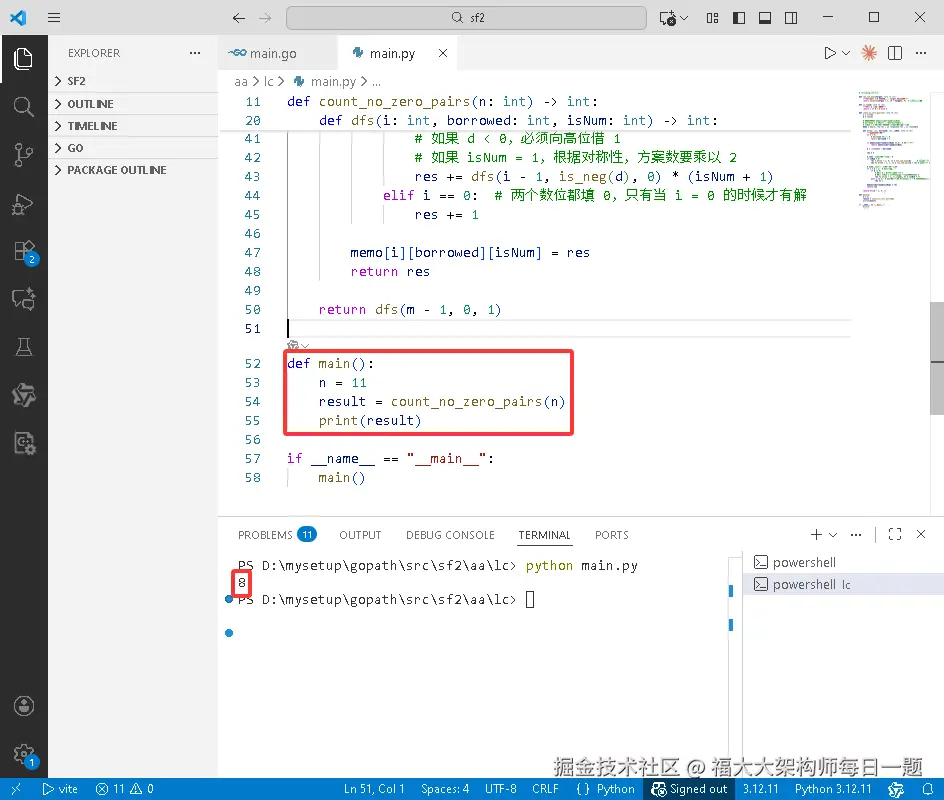Open the notifications bell in status bar

coord(928,789)
